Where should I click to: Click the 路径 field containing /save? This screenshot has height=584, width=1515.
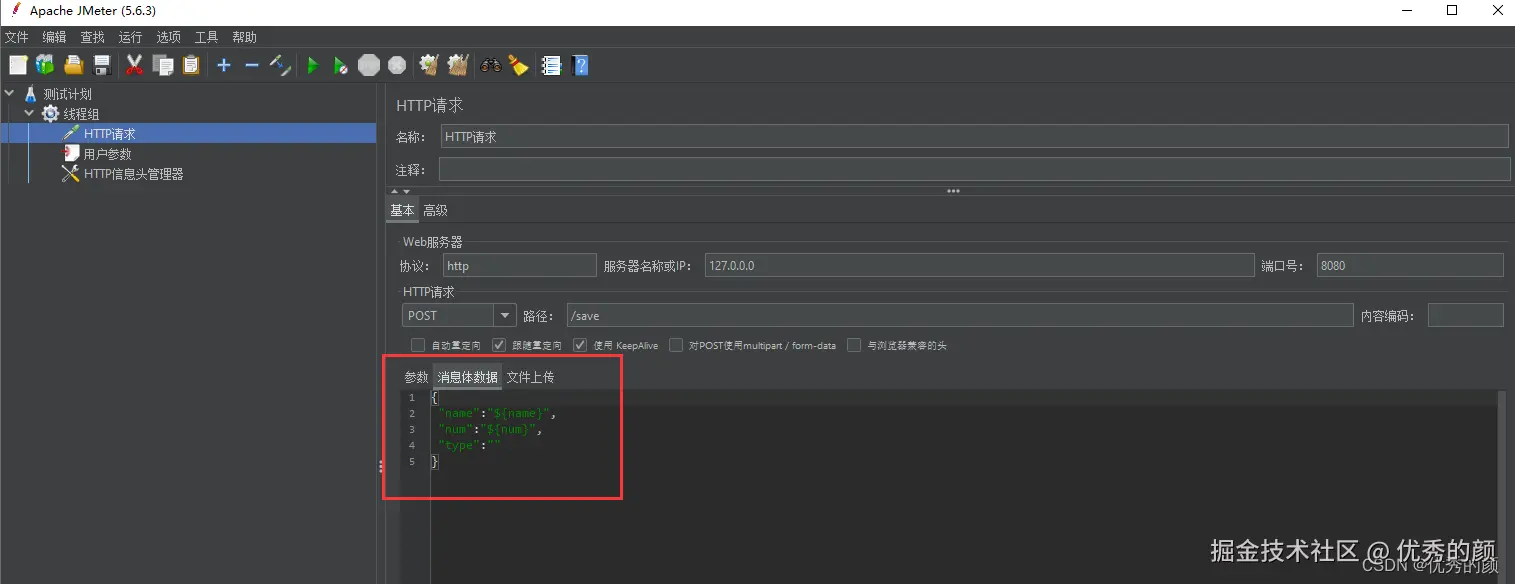pos(959,315)
